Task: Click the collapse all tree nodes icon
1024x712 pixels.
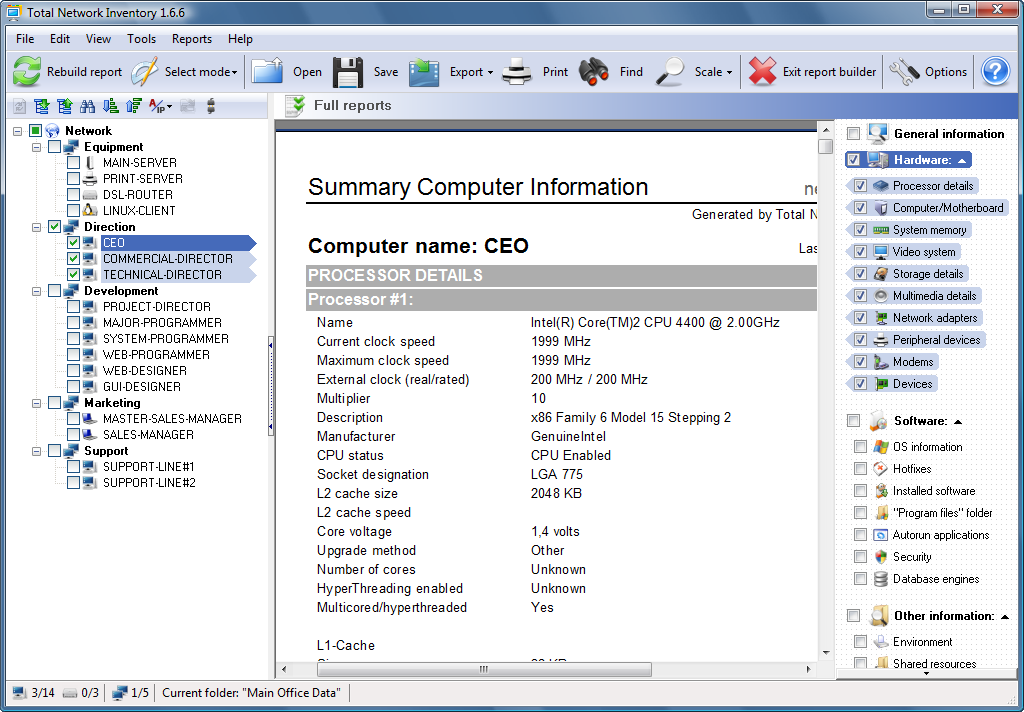Action: (x=65, y=106)
